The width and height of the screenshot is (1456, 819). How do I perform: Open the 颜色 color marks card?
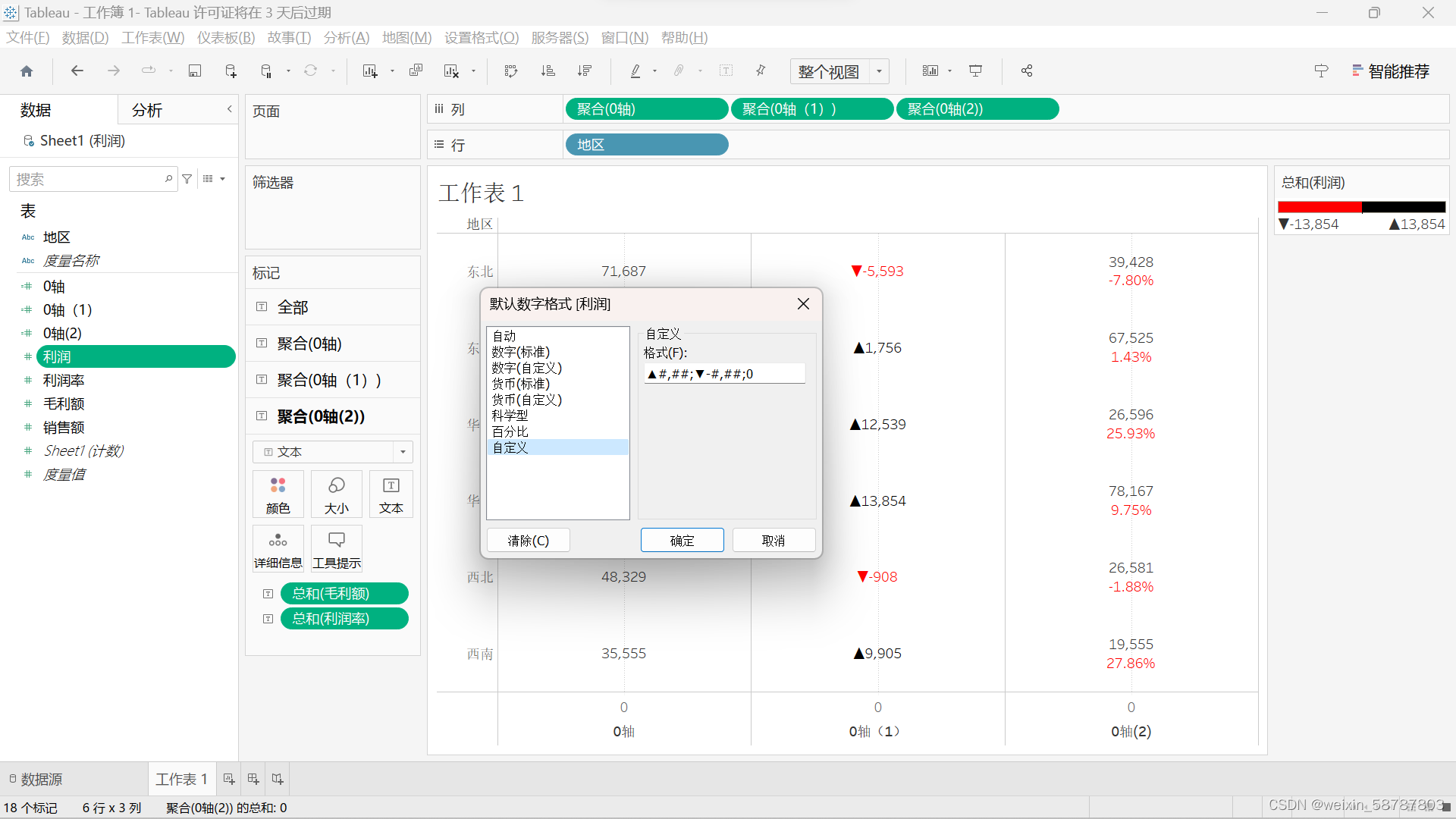278,494
